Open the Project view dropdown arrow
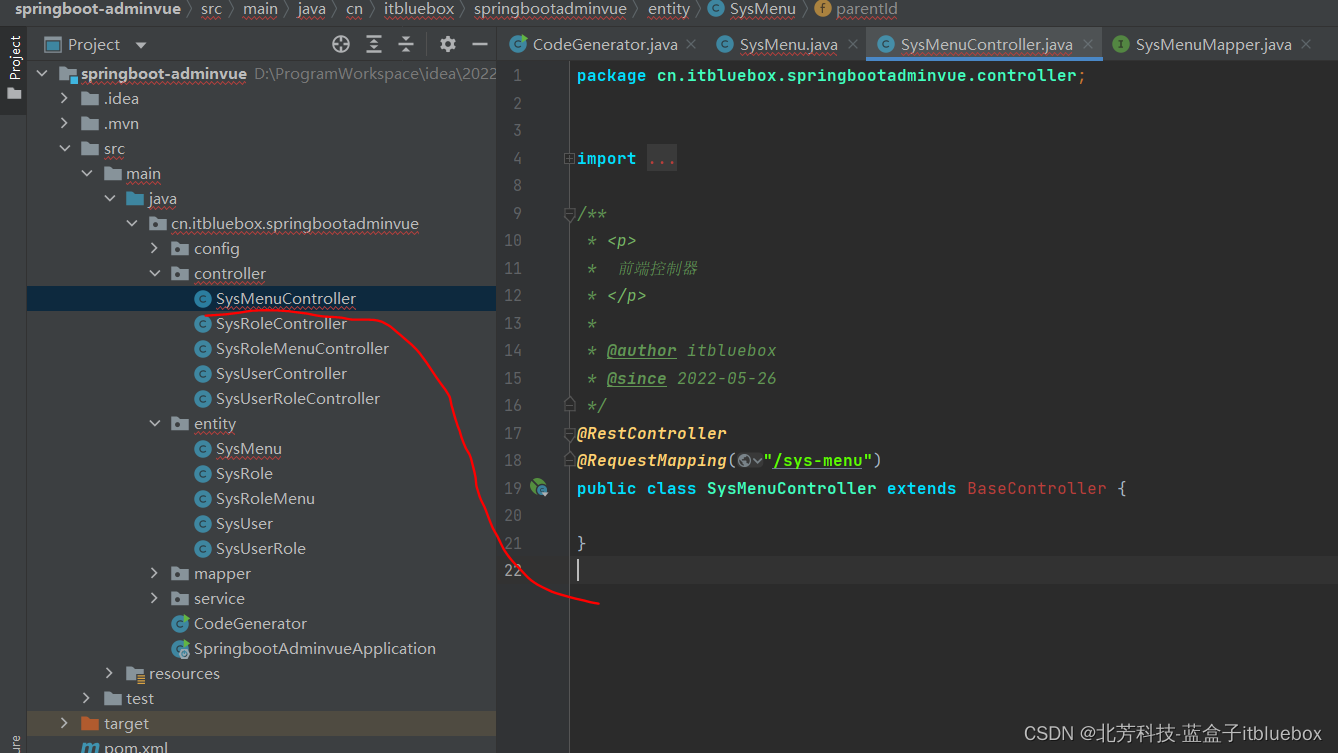Screen dimensions: 1338x753 (140, 45)
